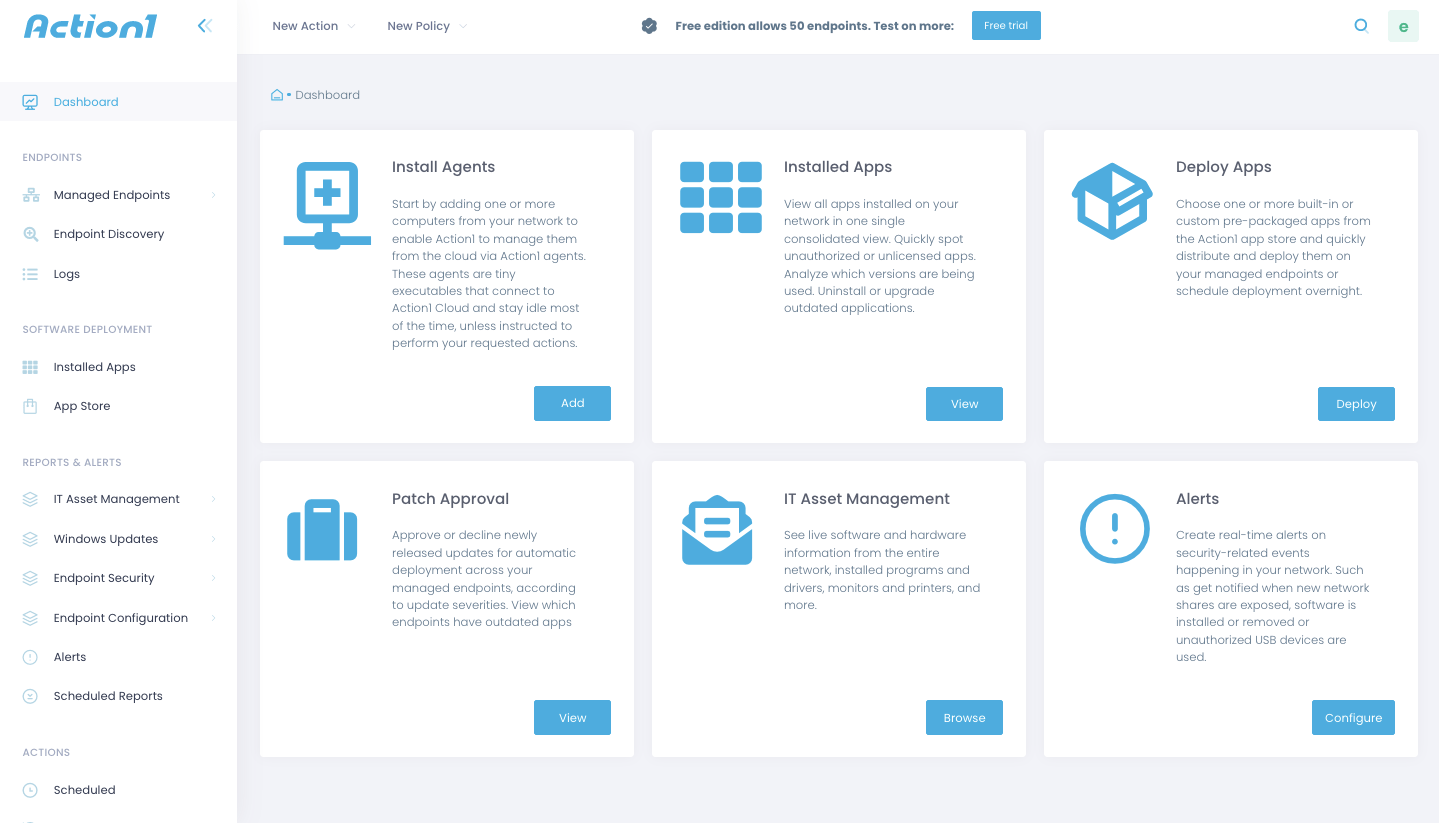Click the 'Deploy Apps' card title
Image resolution: width=1439 pixels, height=823 pixels.
pos(1224,167)
